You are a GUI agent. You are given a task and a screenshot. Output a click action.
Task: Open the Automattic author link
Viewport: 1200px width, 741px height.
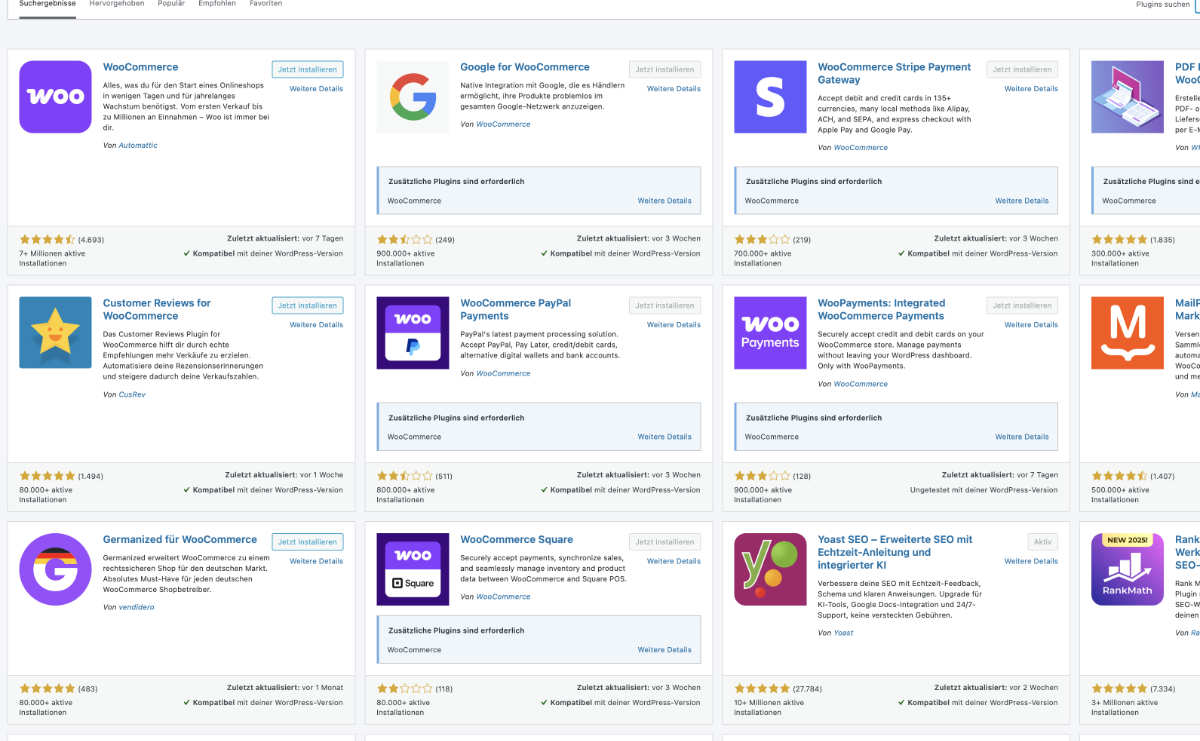click(138, 146)
